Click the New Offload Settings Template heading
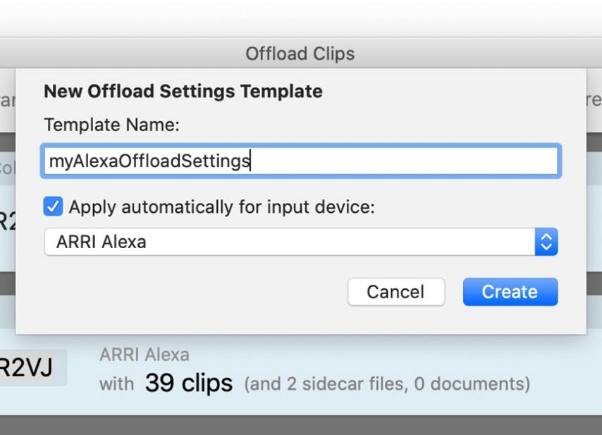602x435 pixels. click(x=183, y=91)
